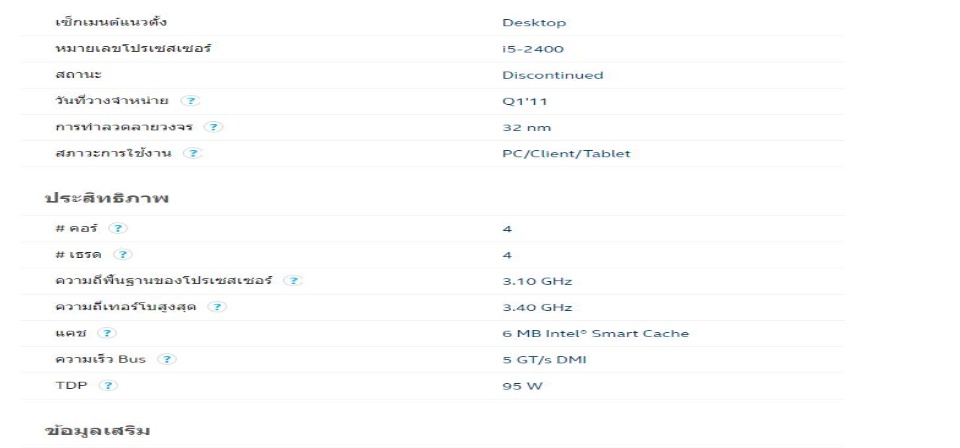This screenshot has height=448, width=960.
Task: Click the i5-2400 processor number value
Action: tap(533, 50)
